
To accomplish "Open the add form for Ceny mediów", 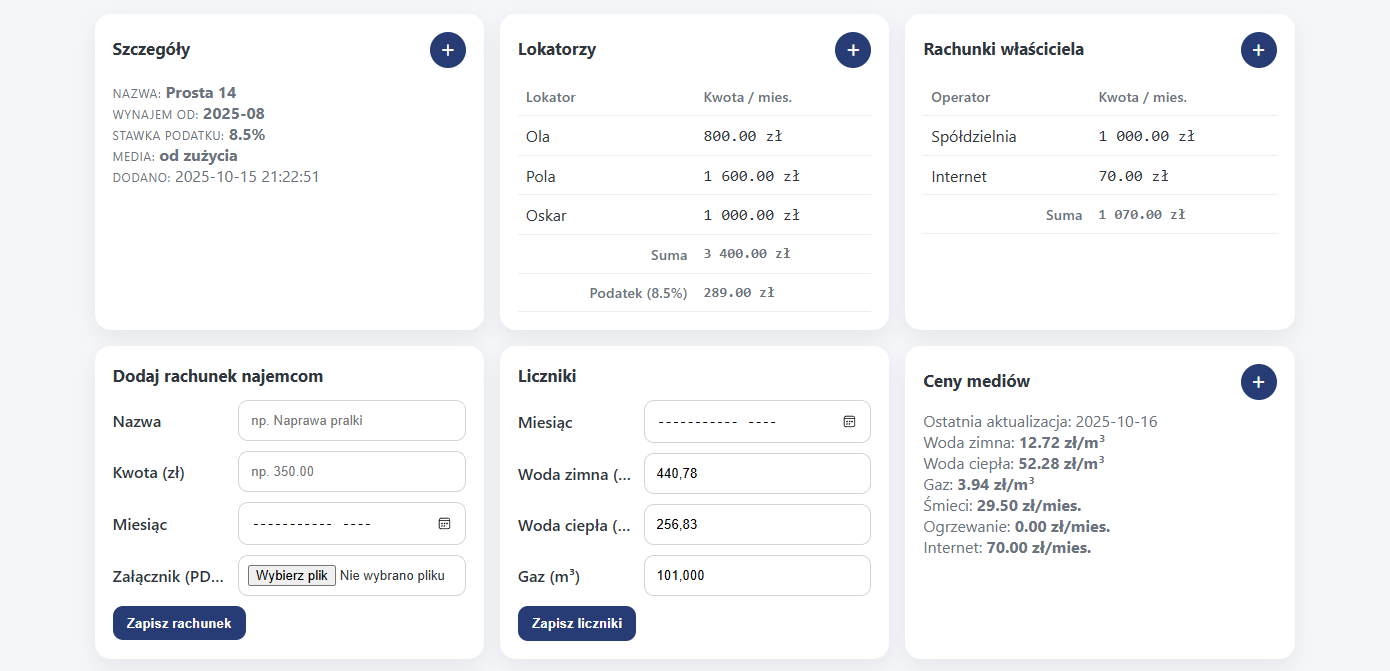I will tap(1258, 382).
